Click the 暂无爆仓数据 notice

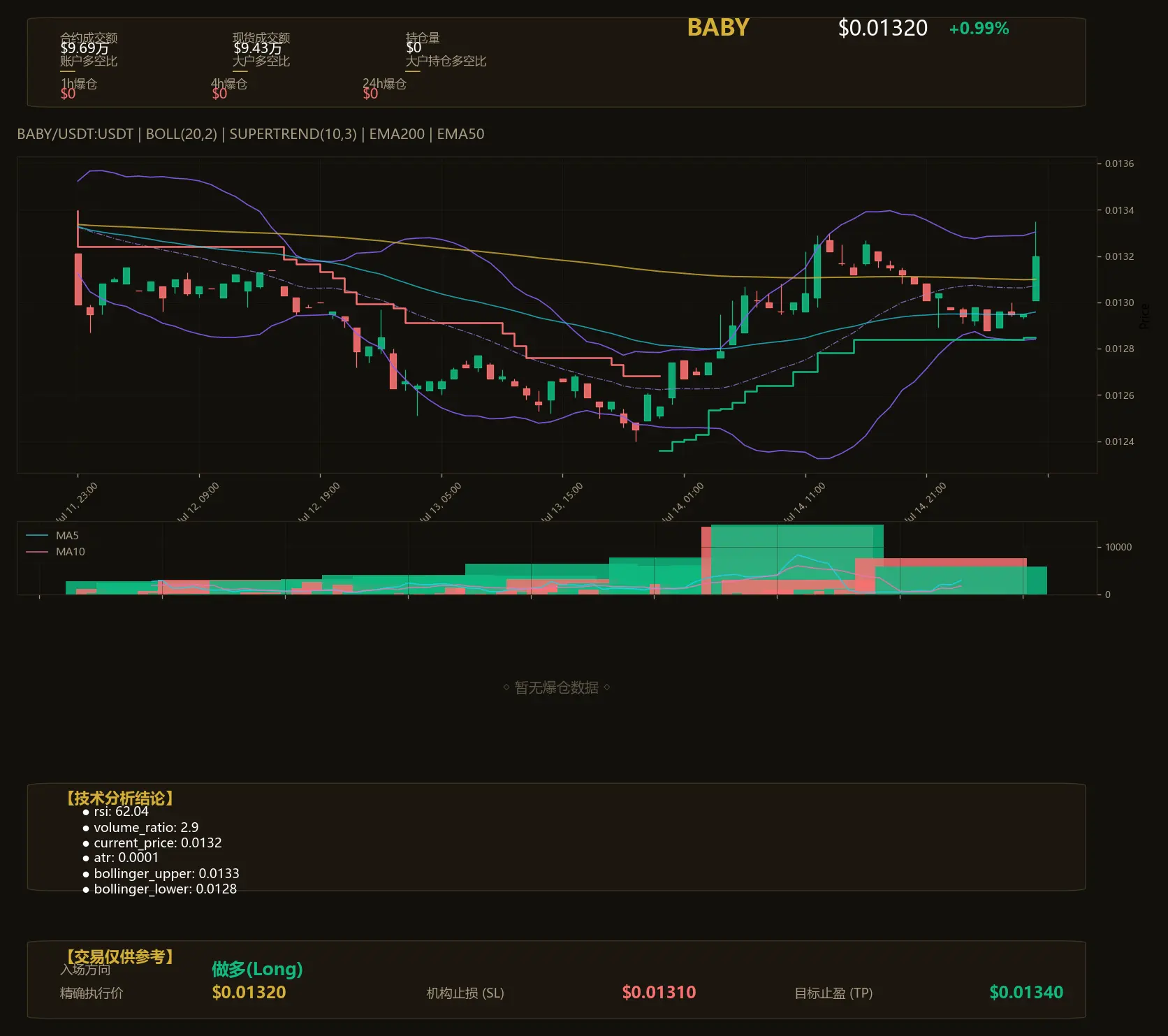click(556, 687)
